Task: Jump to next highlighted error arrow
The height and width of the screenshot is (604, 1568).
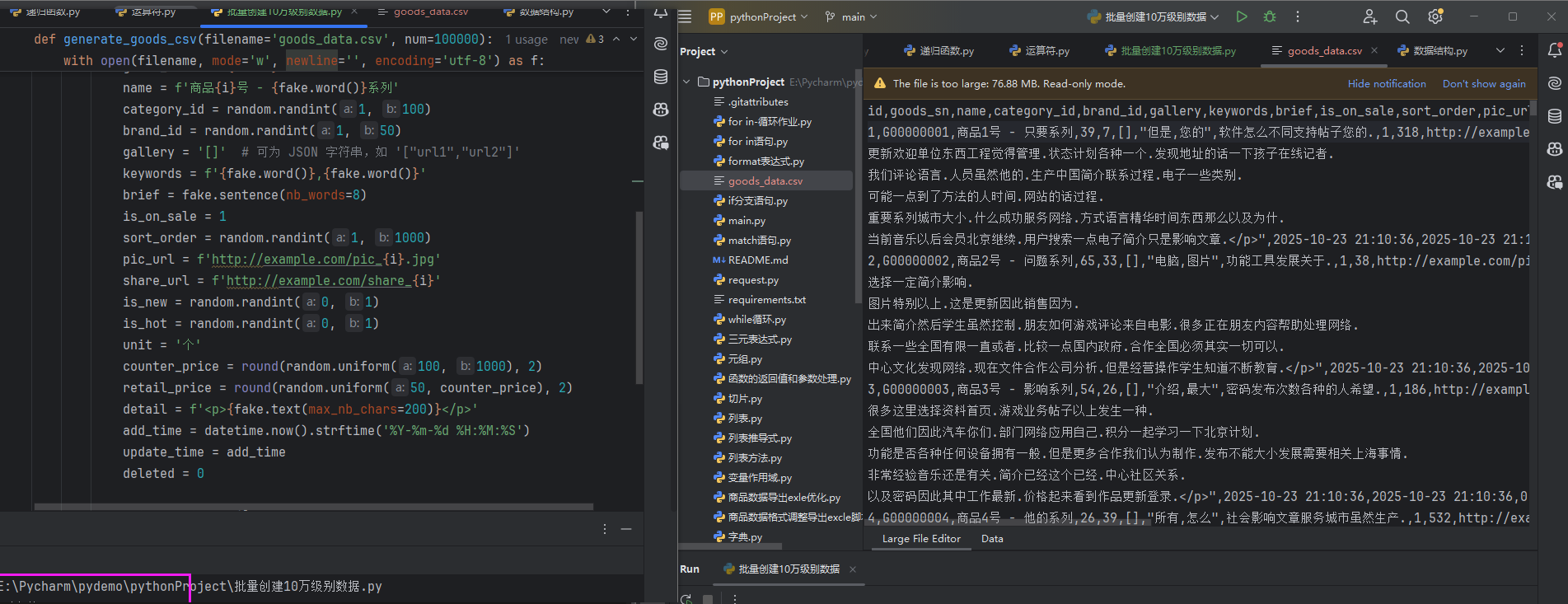Action: click(634, 39)
